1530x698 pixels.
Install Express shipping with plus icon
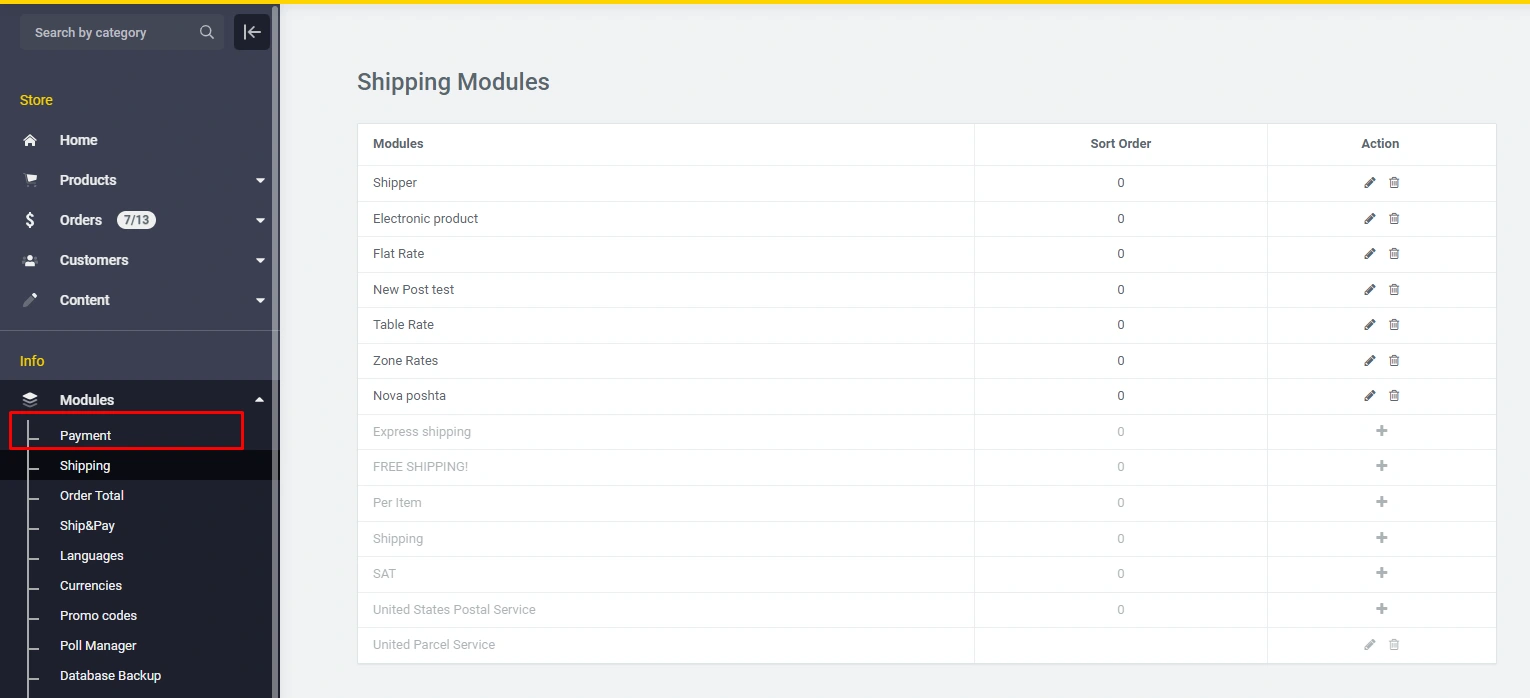(1381, 431)
